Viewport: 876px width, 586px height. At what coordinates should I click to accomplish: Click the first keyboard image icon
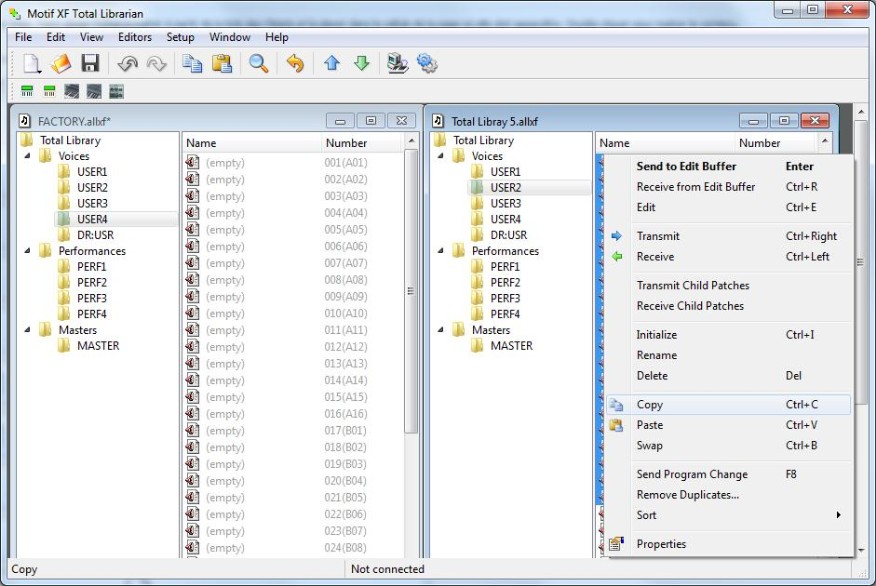click(72, 91)
